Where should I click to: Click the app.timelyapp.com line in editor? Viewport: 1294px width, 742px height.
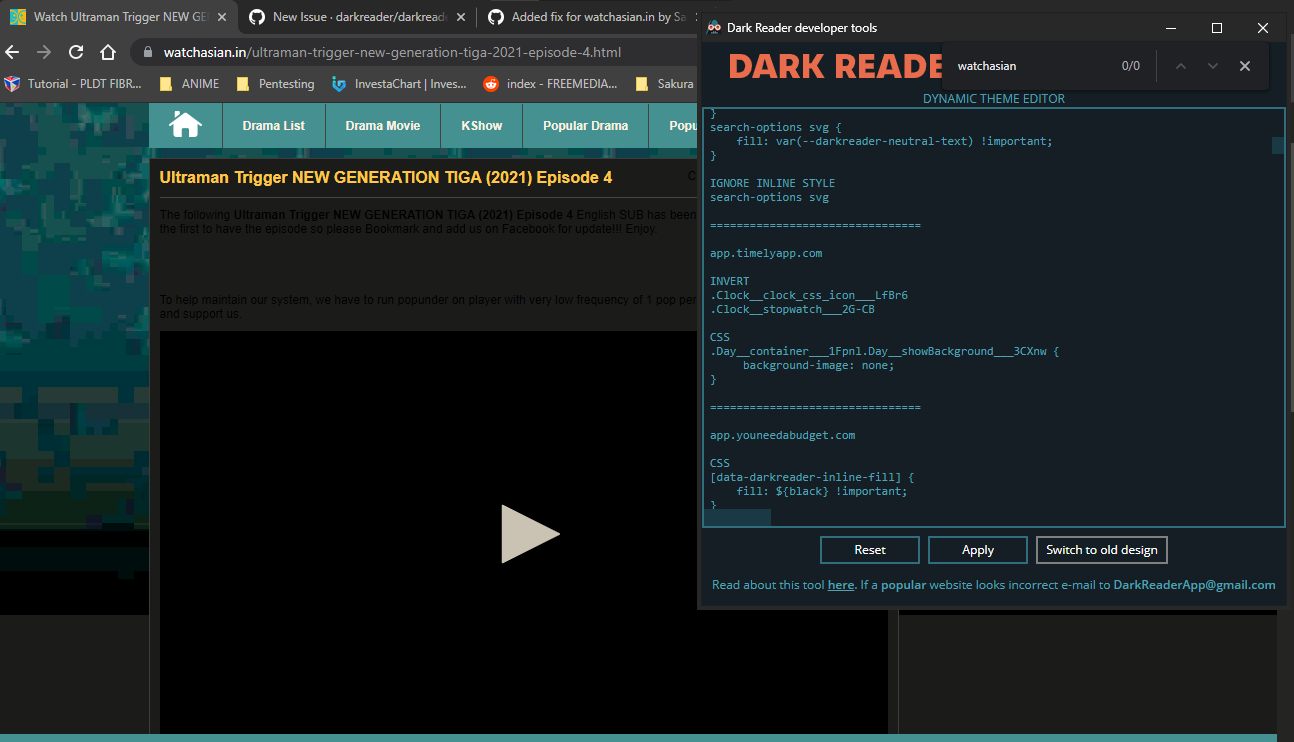(x=766, y=254)
